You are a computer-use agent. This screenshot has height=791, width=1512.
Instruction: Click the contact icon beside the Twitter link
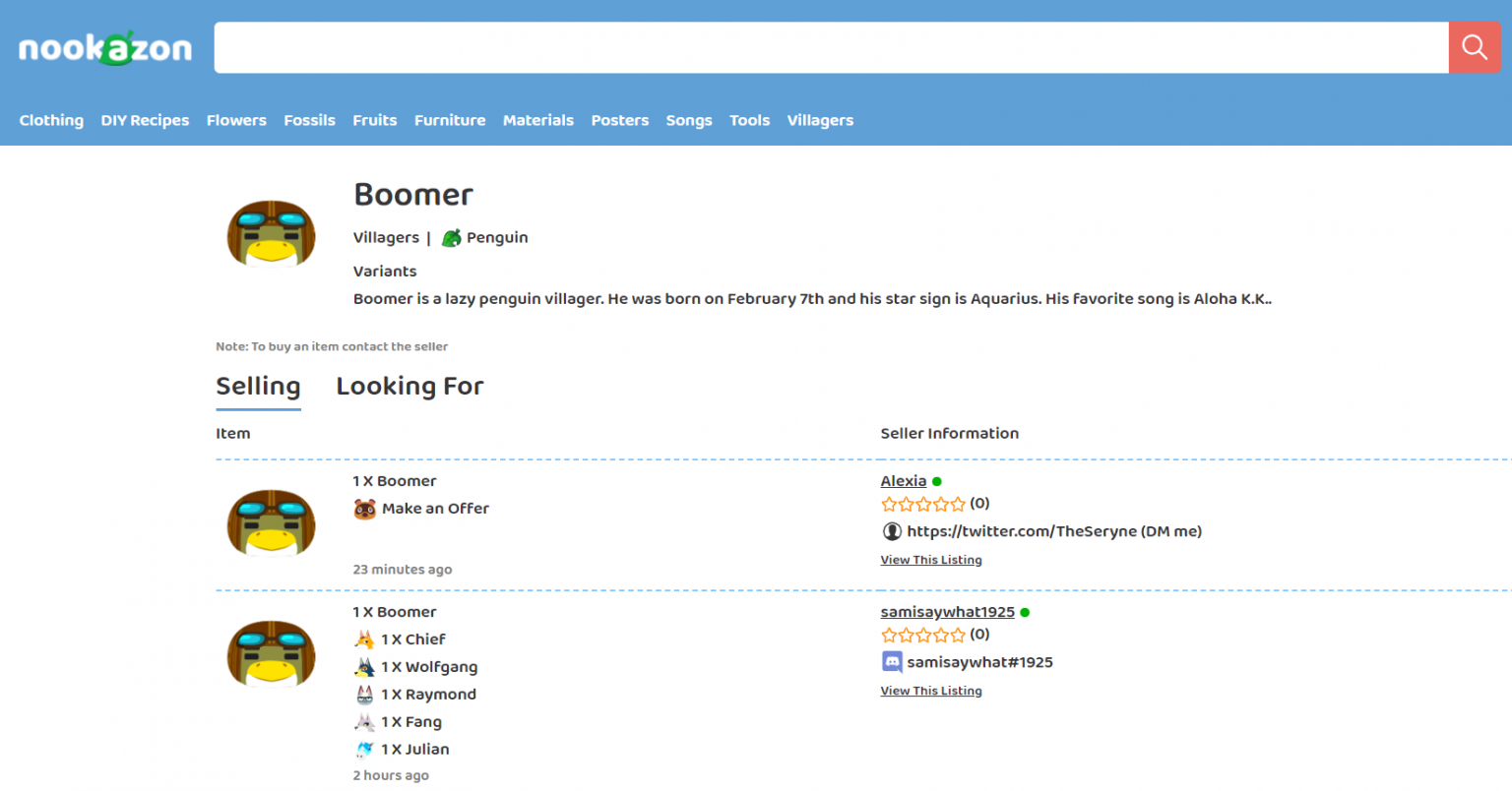point(892,531)
